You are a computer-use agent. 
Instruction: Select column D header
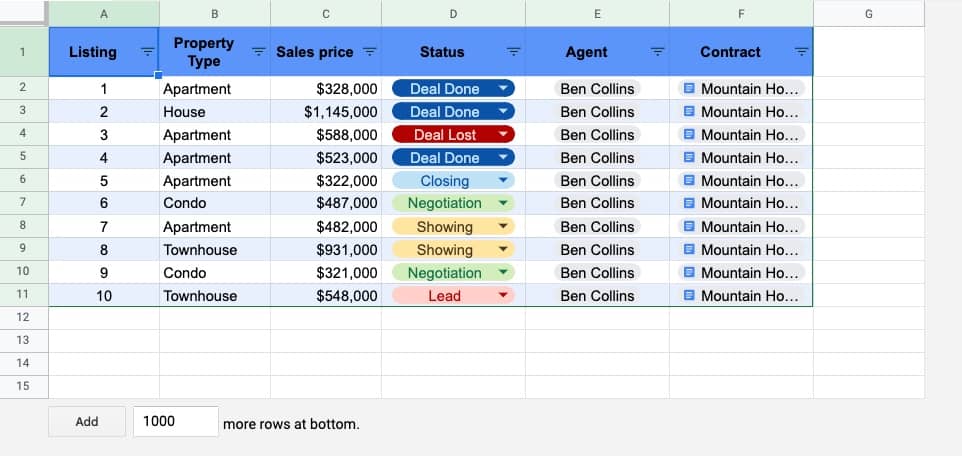(x=453, y=13)
